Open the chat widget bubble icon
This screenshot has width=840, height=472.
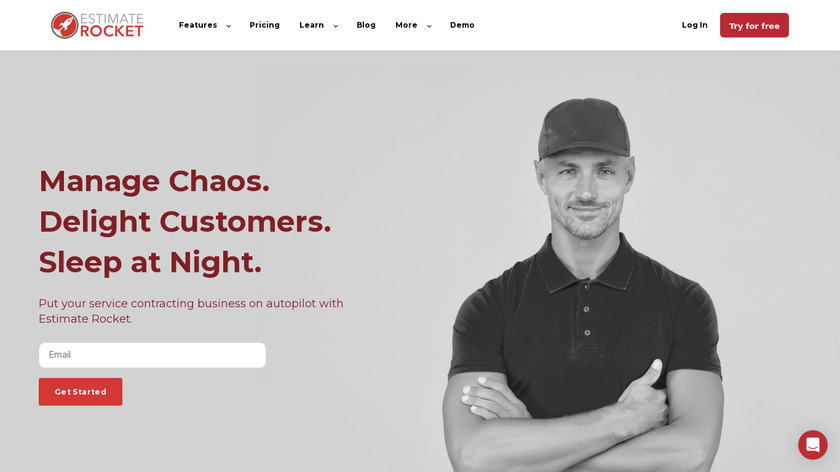pos(813,445)
